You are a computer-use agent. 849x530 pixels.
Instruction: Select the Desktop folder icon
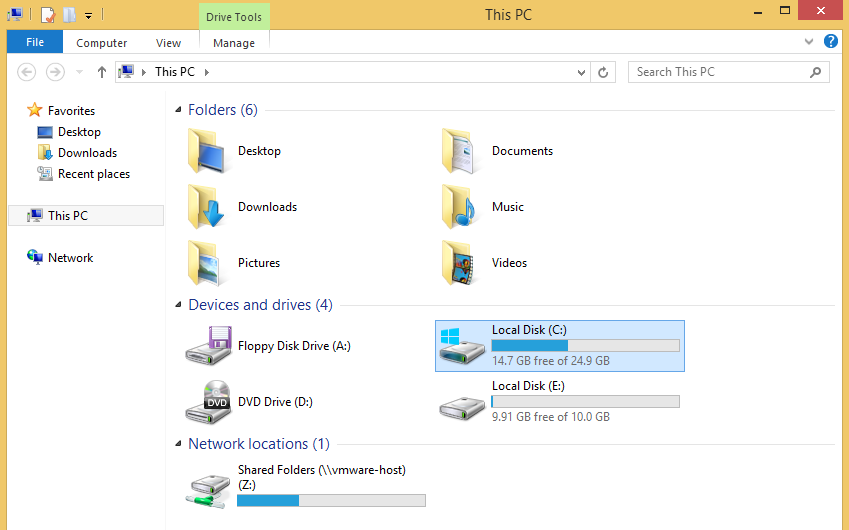coord(207,151)
